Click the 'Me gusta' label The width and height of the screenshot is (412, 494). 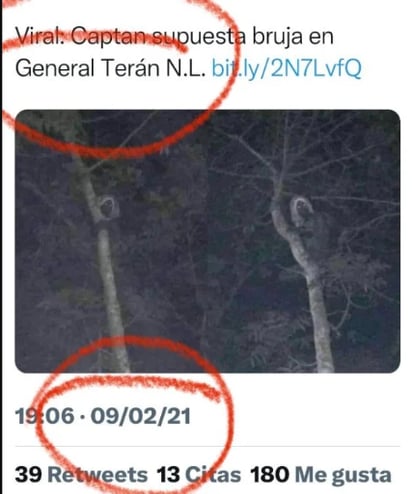click(343, 475)
